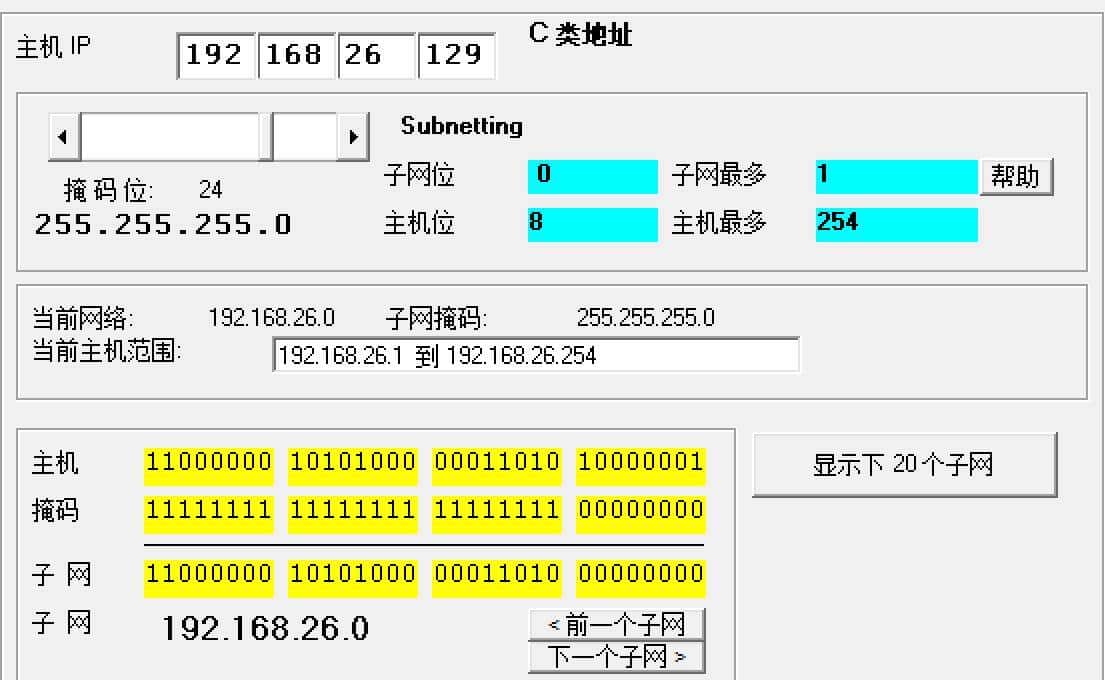
Task: Click the subnet binary octet 11000000
Action: click(x=208, y=575)
